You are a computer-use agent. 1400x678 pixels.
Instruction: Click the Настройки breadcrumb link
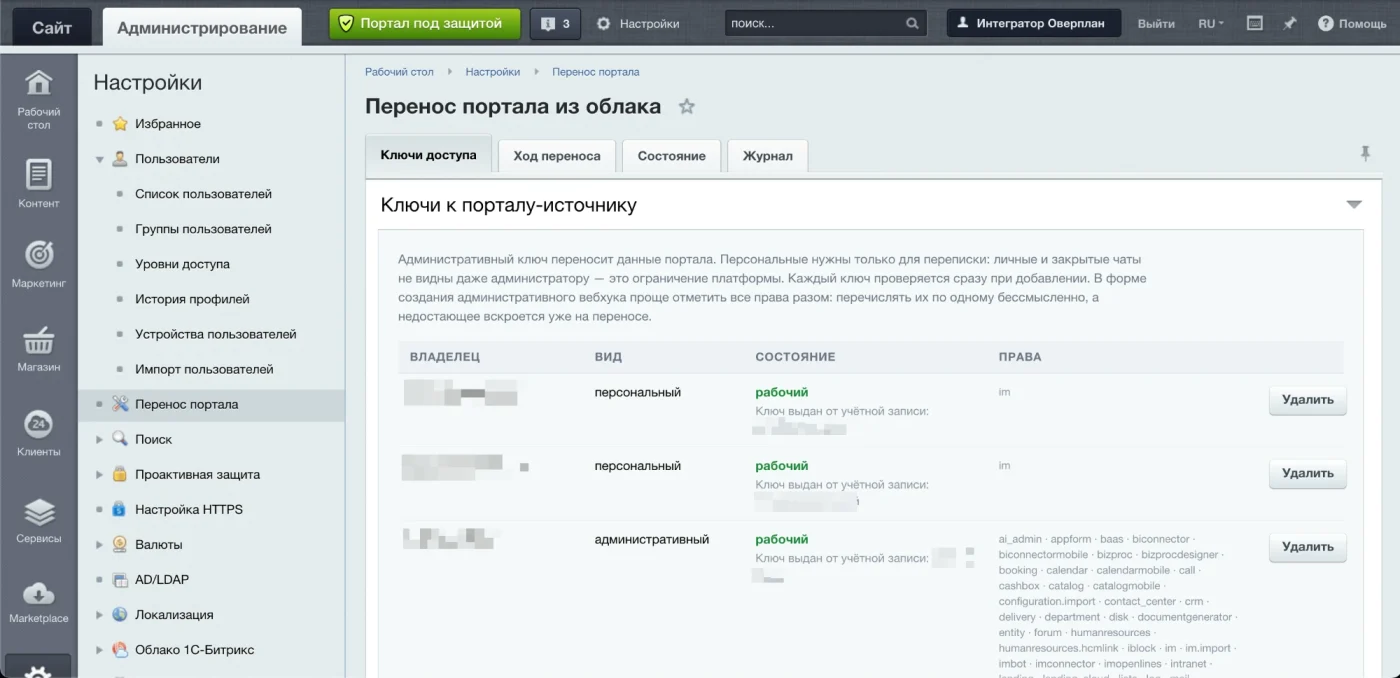point(492,72)
